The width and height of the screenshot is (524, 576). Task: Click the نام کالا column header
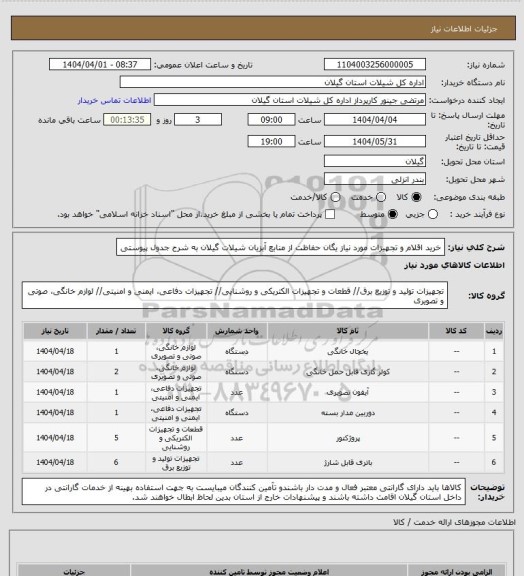point(348,331)
